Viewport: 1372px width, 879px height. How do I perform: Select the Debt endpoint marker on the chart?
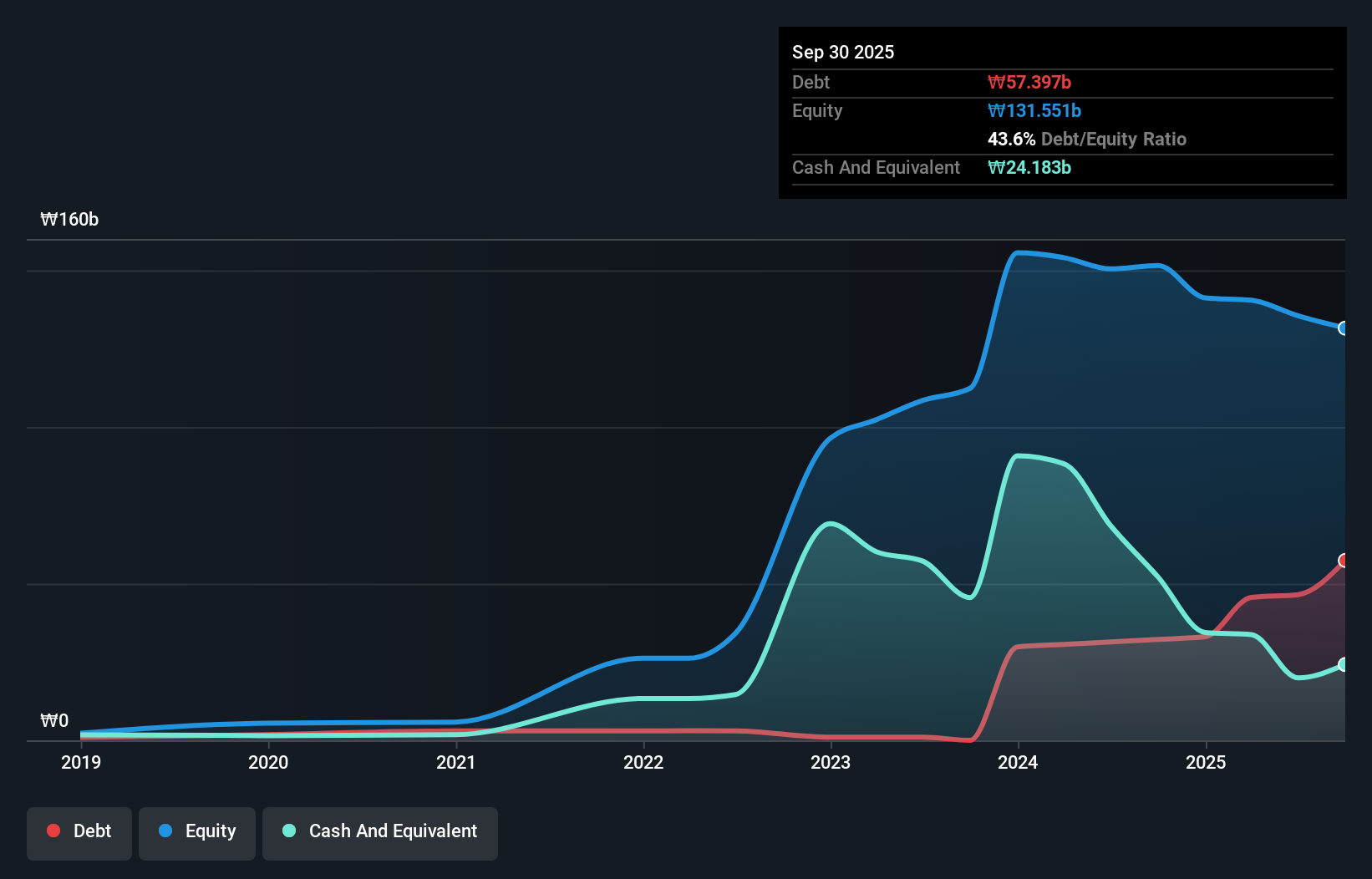point(1344,561)
